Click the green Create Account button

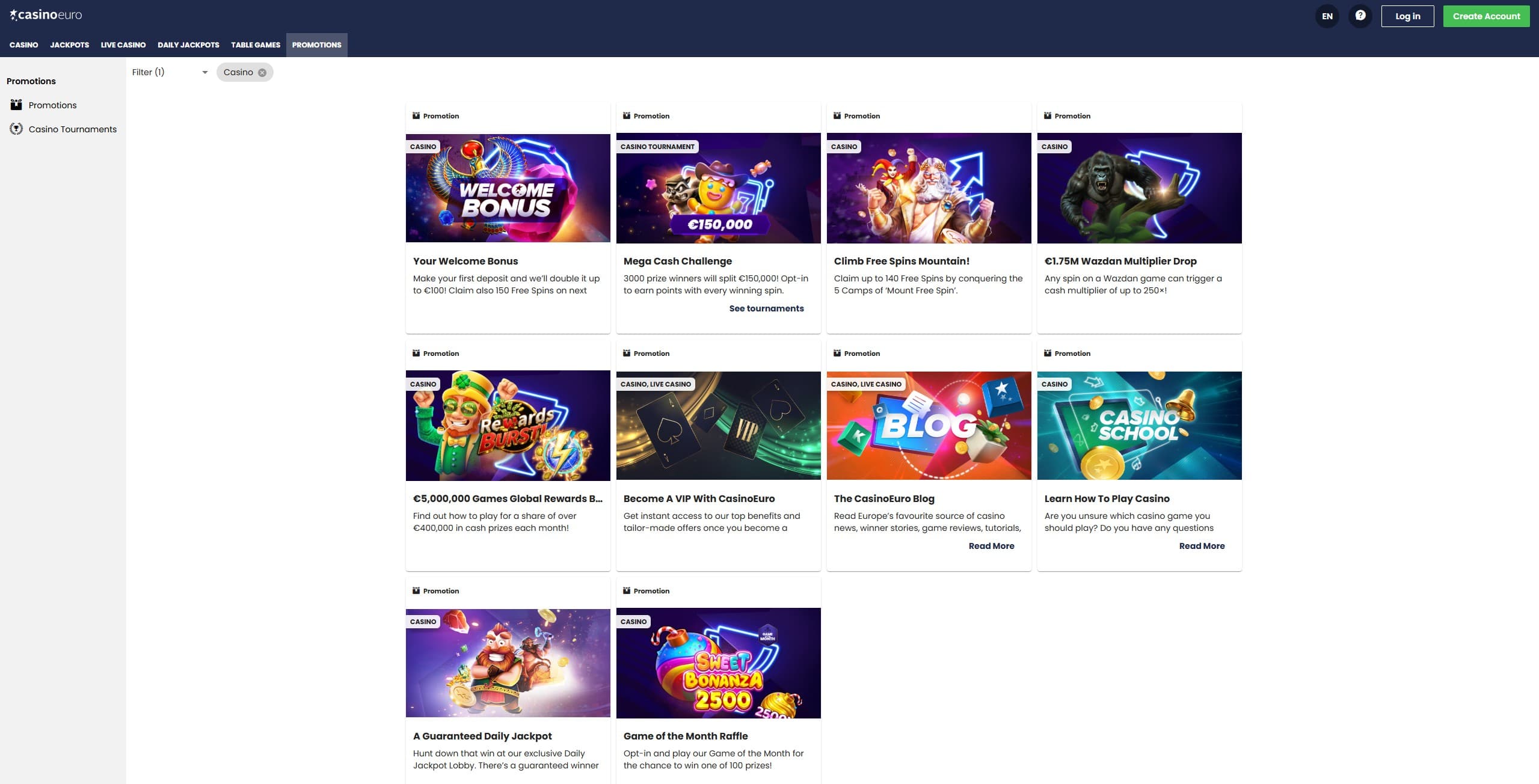point(1486,16)
